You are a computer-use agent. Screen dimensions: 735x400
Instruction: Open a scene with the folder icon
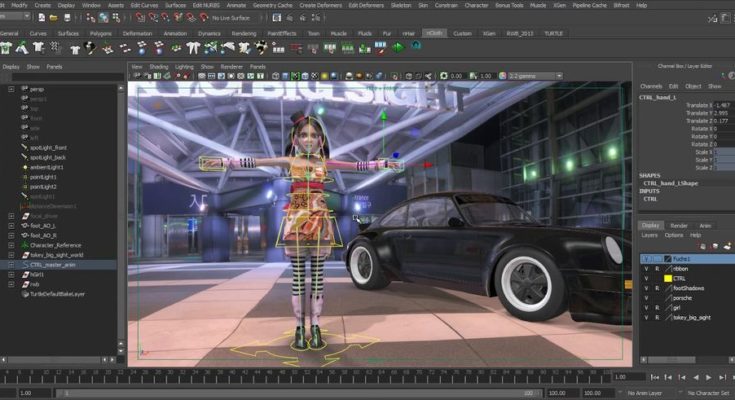point(53,18)
